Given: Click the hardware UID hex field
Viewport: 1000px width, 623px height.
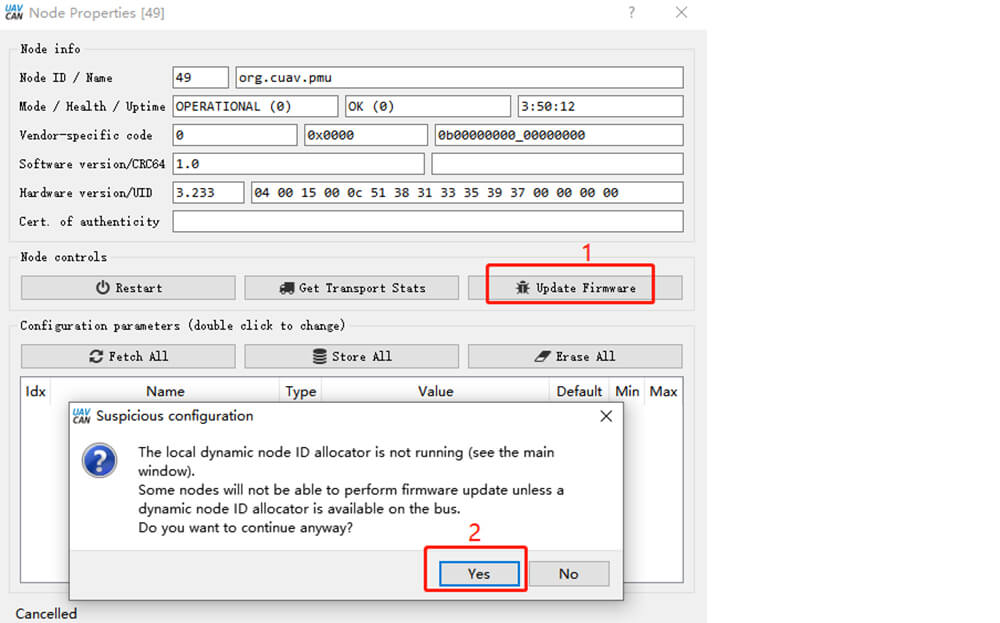Looking at the screenshot, I should (x=467, y=193).
